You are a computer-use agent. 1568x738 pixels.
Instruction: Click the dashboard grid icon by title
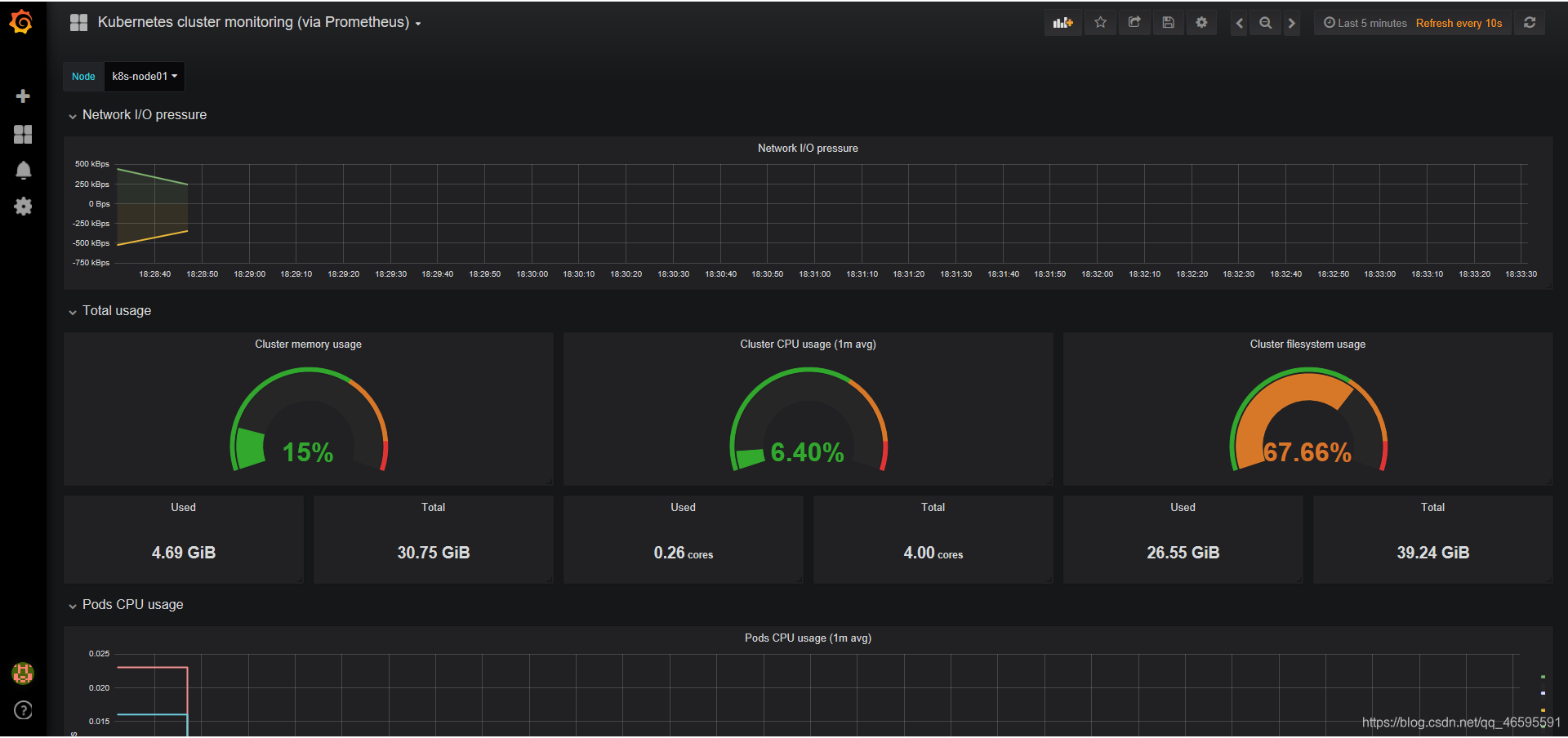pos(79,23)
